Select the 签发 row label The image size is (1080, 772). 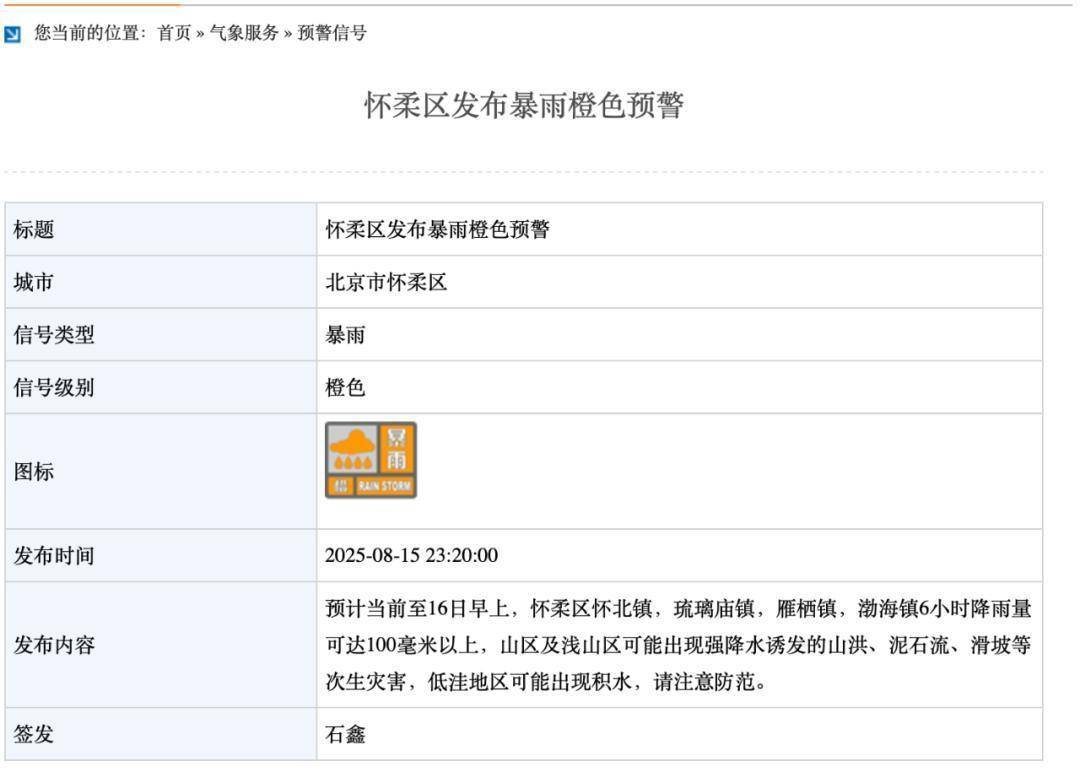34,734
